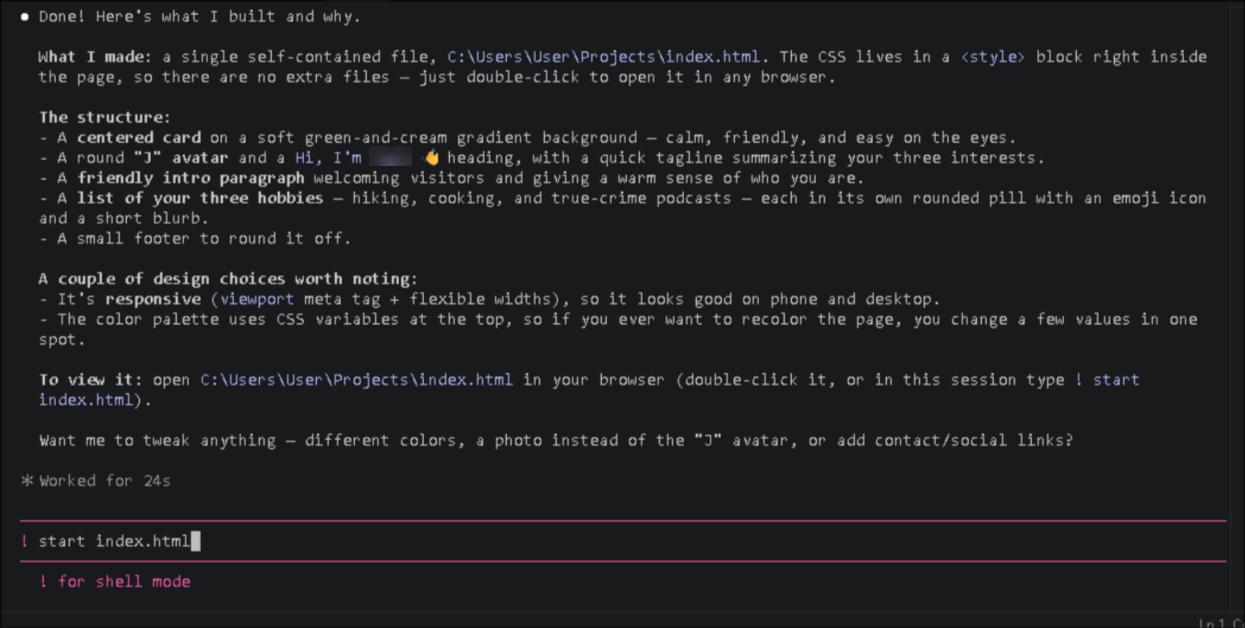Viewport: 1245px width, 628px height.
Task: Click the asterisk beside 'Worked for 24s'
Action: [x=27, y=481]
